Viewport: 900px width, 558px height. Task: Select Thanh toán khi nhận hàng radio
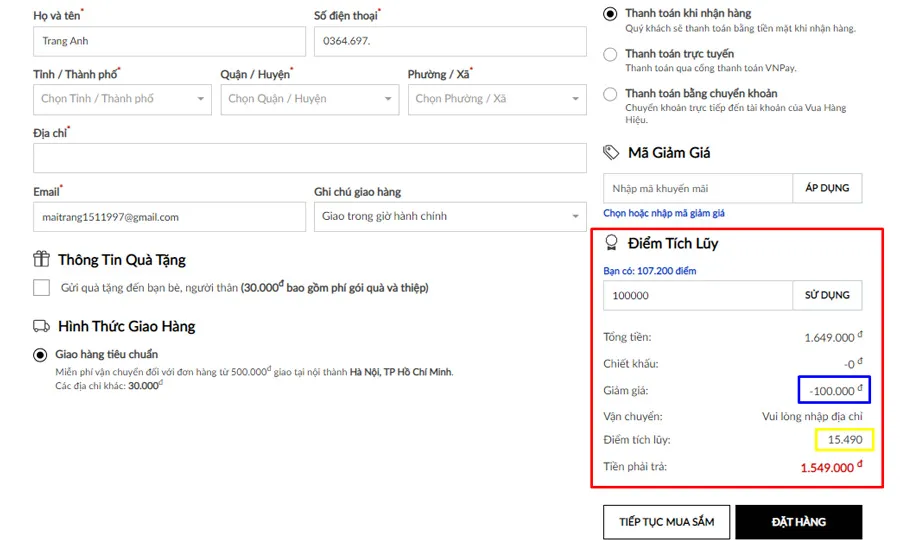point(610,14)
